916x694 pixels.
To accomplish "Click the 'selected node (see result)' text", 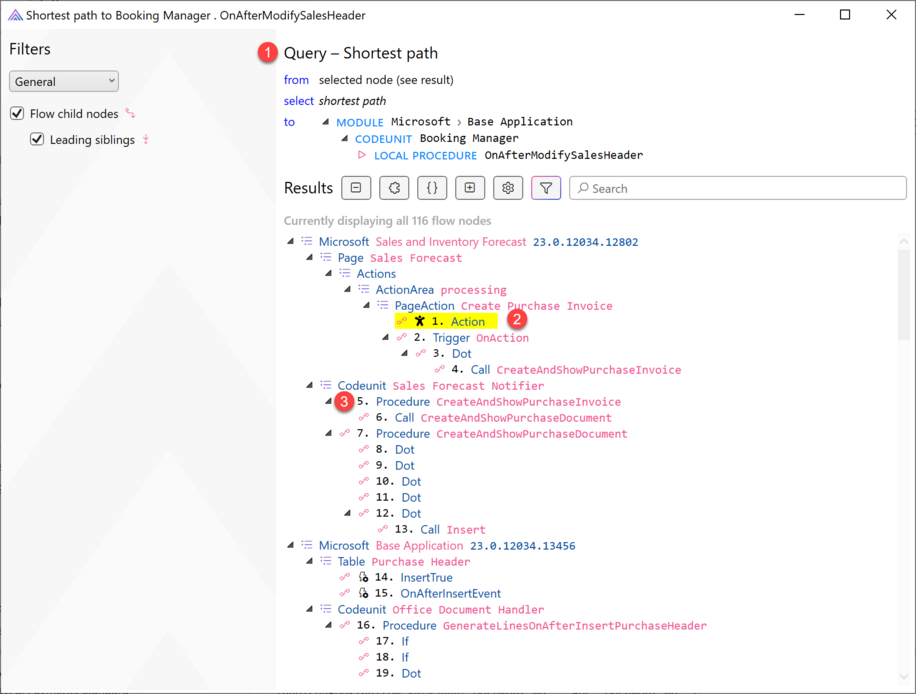I will (x=386, y=79).
